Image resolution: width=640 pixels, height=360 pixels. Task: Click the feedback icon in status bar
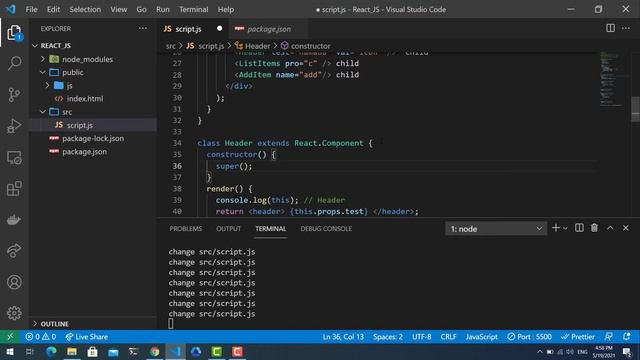point(608,337)
